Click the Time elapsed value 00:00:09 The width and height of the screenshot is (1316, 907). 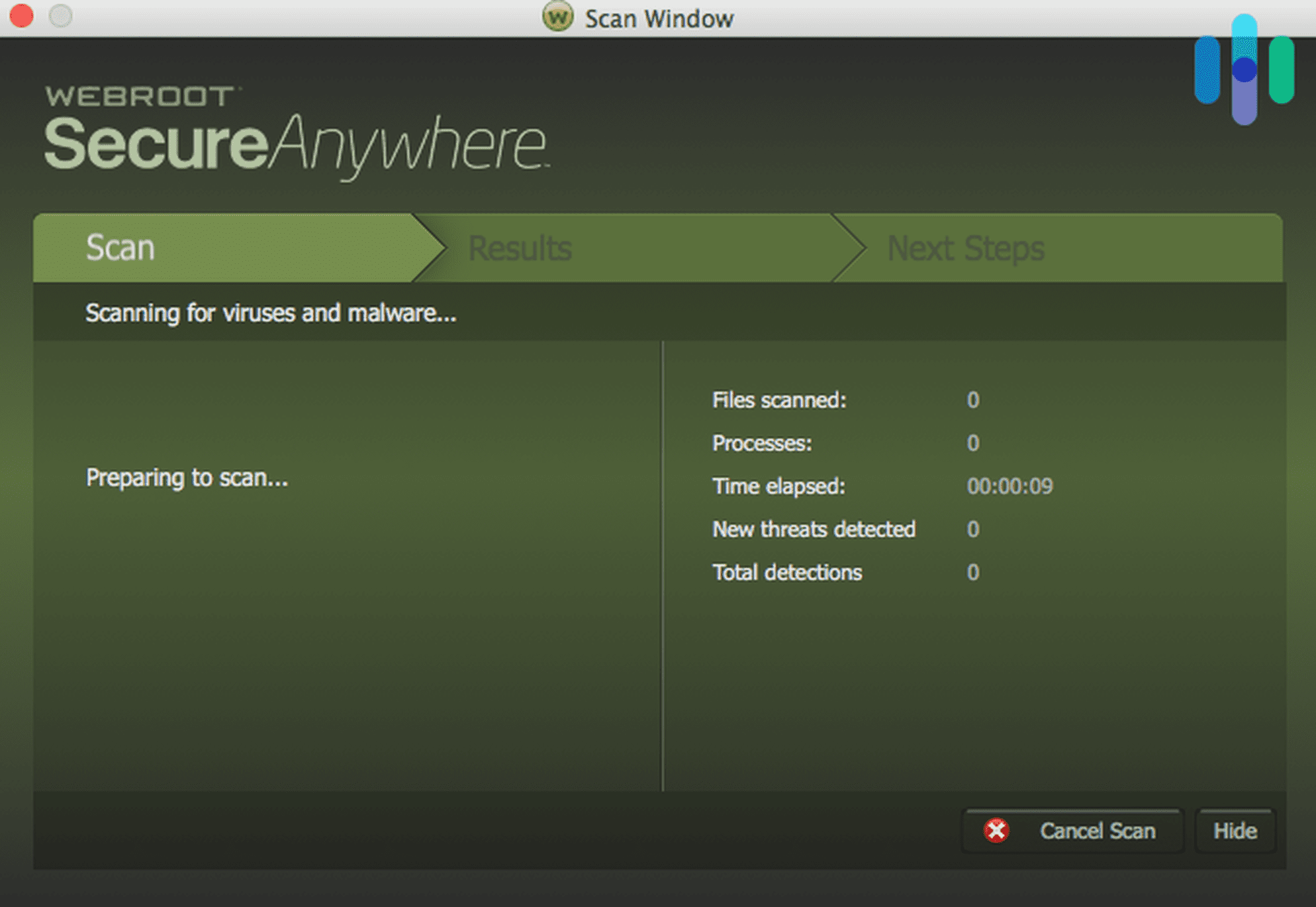pyautogui.click(x=1009, y=486)
